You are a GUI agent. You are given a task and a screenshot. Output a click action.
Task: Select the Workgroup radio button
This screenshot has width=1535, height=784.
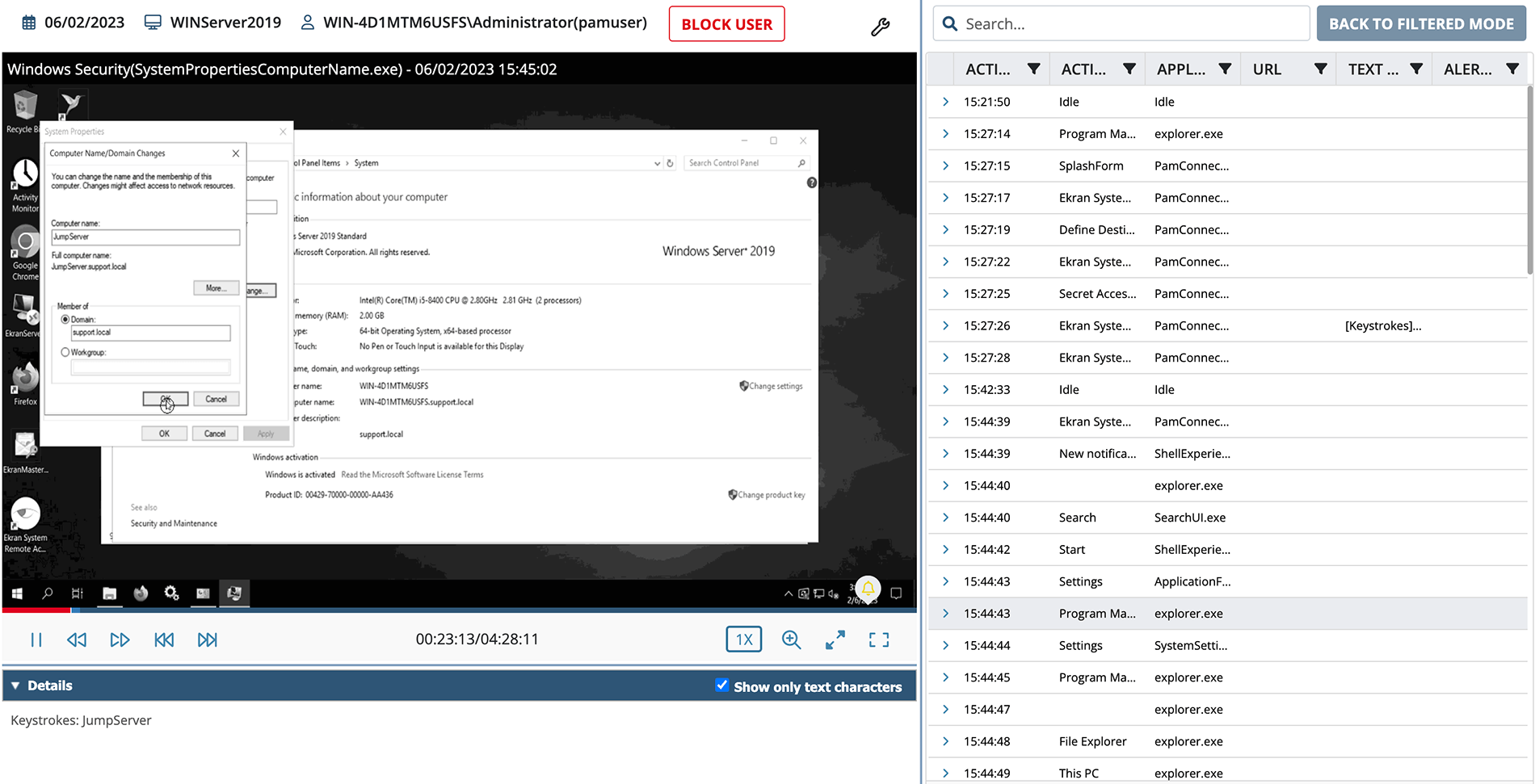point(65,352)
